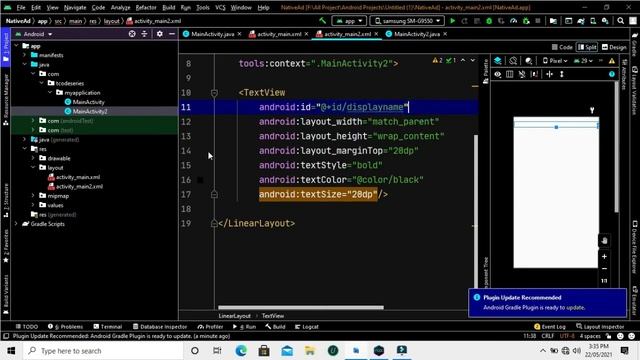Click the Debug app bug icon
Screen dimensions: 640x360
[x=489, y=21]
